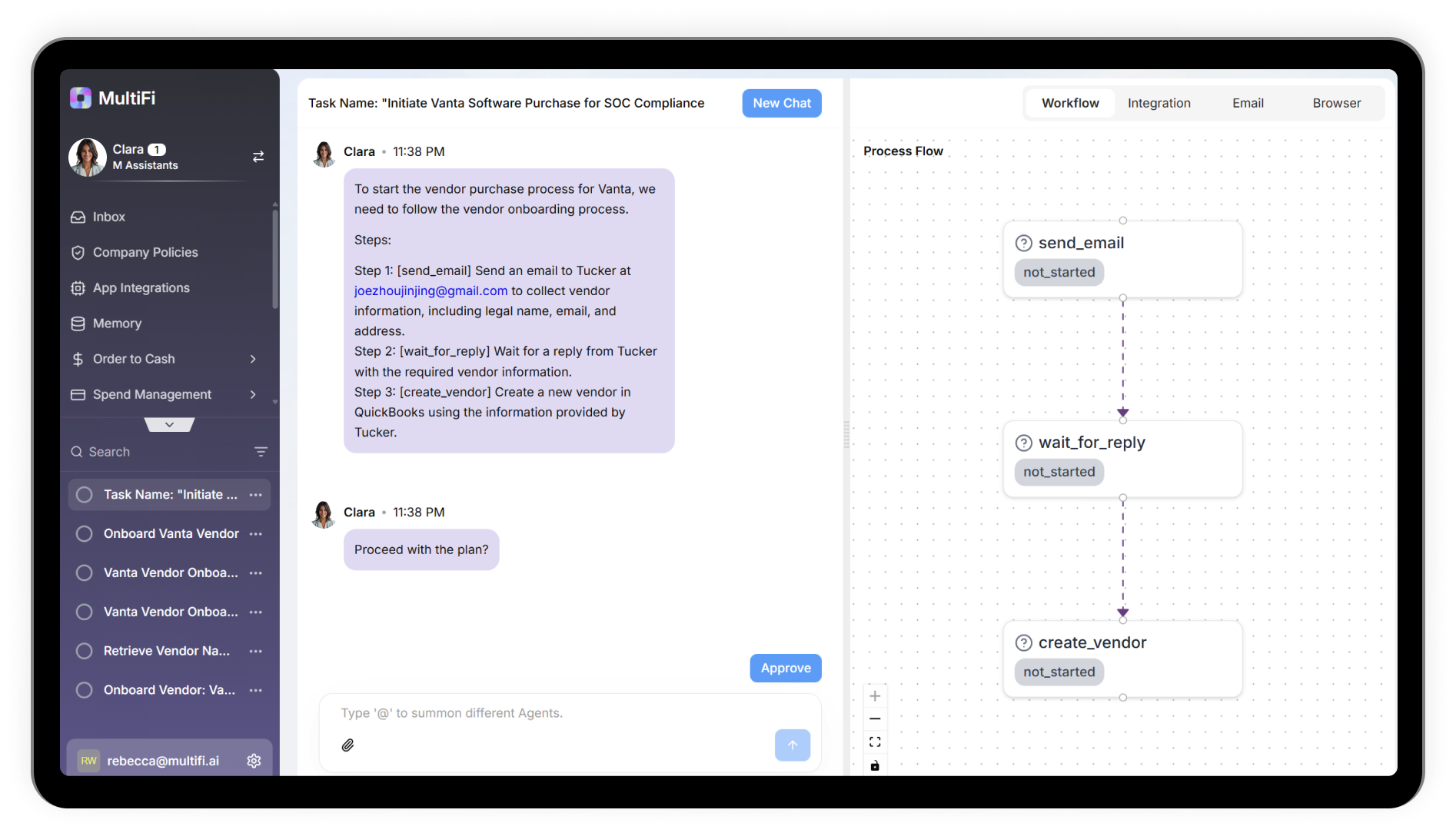The height and width of the screenshot is (833, 1456).
Task: Fit the process flow to view
Action: click(875, 742)
